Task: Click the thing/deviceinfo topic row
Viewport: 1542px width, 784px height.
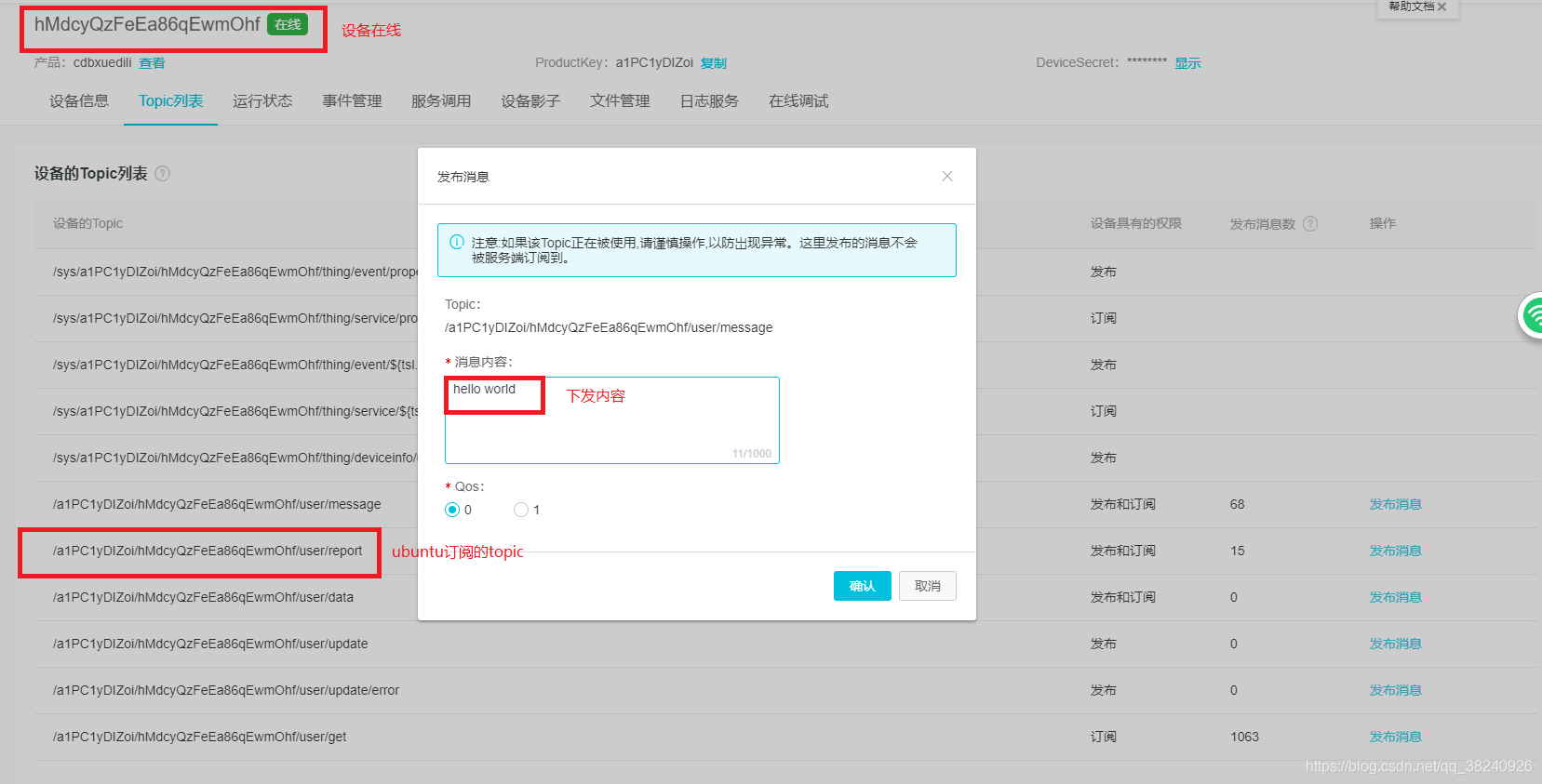Action: [x=235, y=458]
